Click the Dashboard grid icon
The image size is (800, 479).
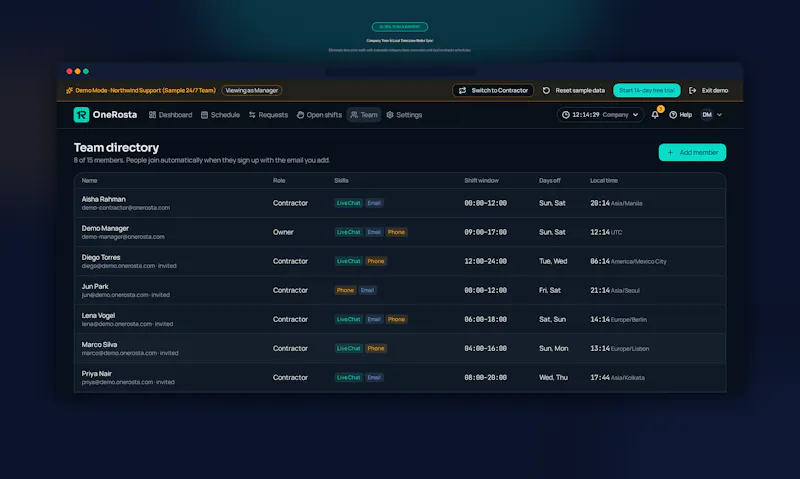(x=152, y=115)
